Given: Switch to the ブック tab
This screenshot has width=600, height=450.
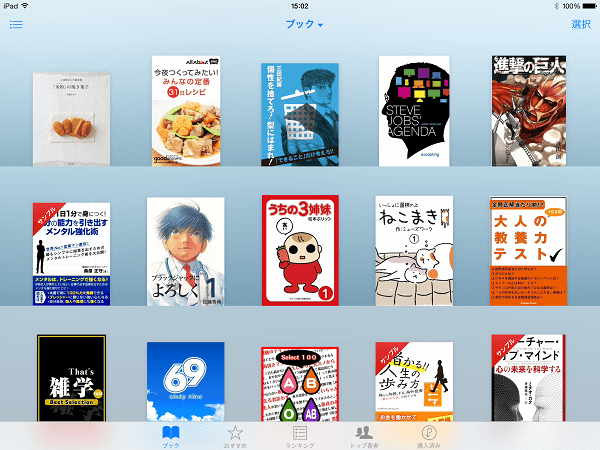Looking at the screenshot, I should [171, 437].
